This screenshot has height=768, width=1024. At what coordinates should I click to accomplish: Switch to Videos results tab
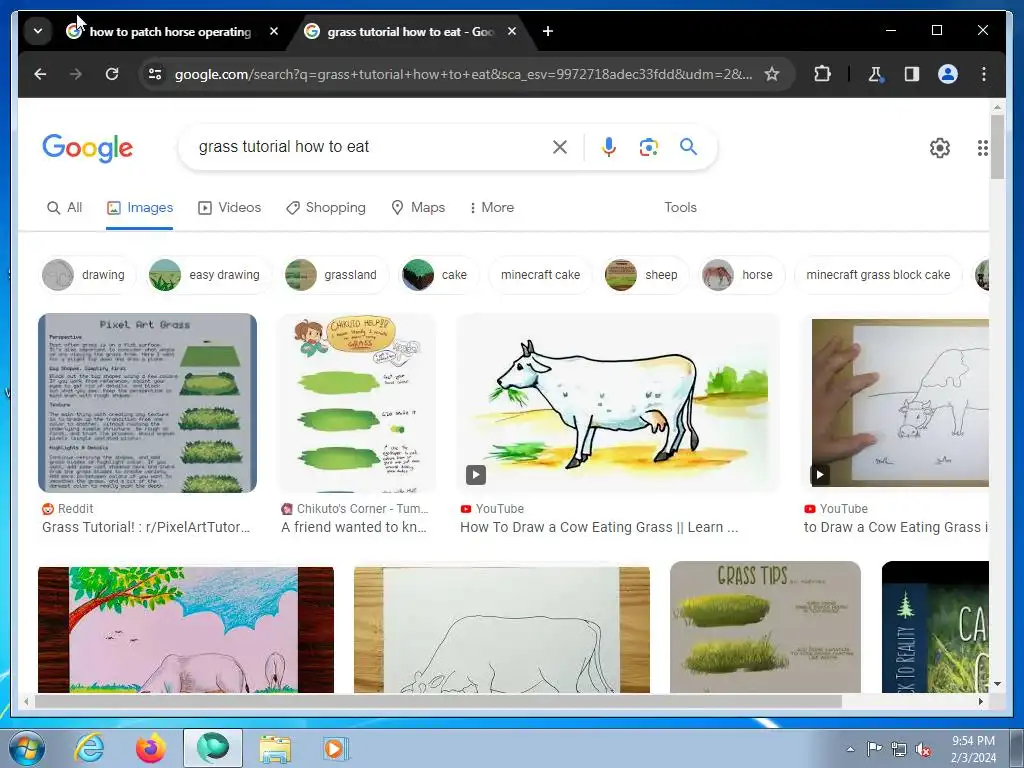click(x=229, y=207)
